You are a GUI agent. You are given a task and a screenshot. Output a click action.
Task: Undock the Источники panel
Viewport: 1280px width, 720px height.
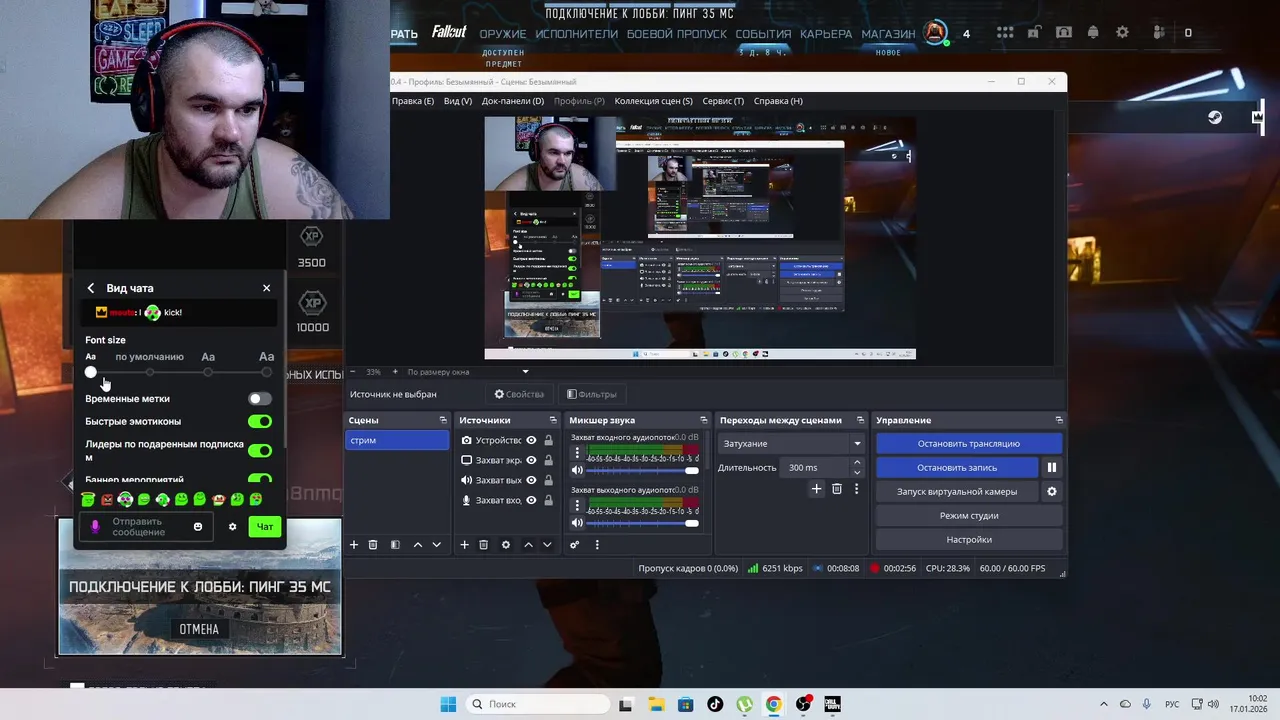tap(553, 420)
